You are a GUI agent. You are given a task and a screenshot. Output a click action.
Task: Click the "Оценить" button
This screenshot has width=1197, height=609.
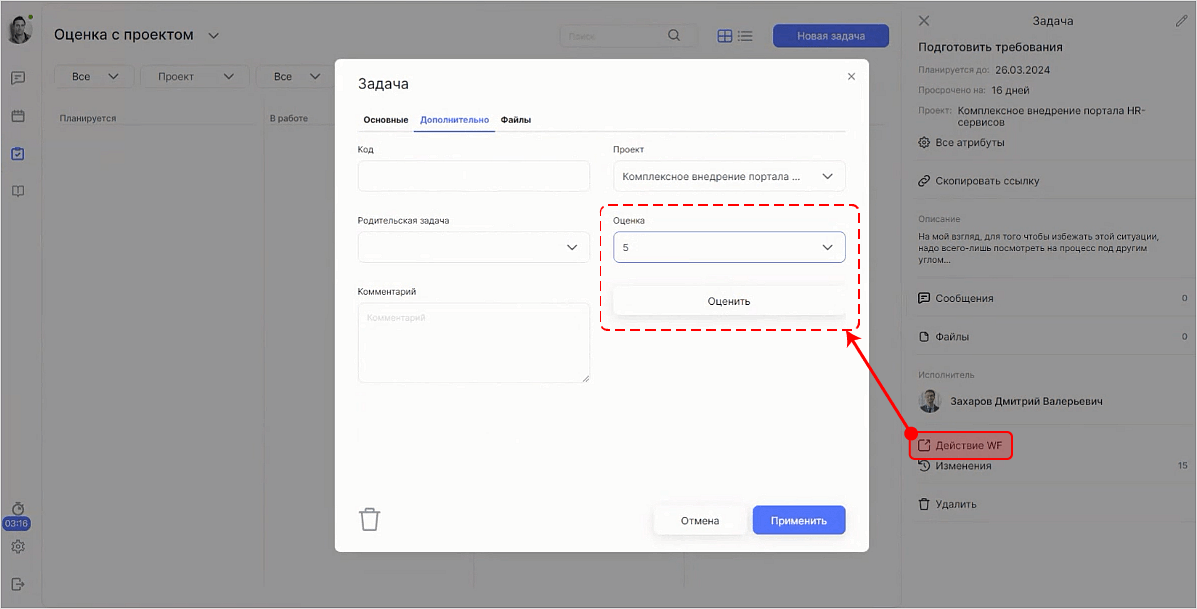729,300
